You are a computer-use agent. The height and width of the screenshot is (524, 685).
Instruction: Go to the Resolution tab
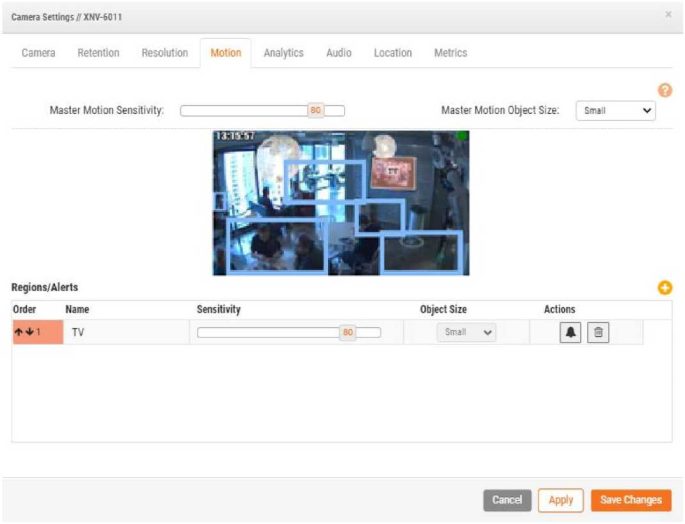(x=164, y=53)
